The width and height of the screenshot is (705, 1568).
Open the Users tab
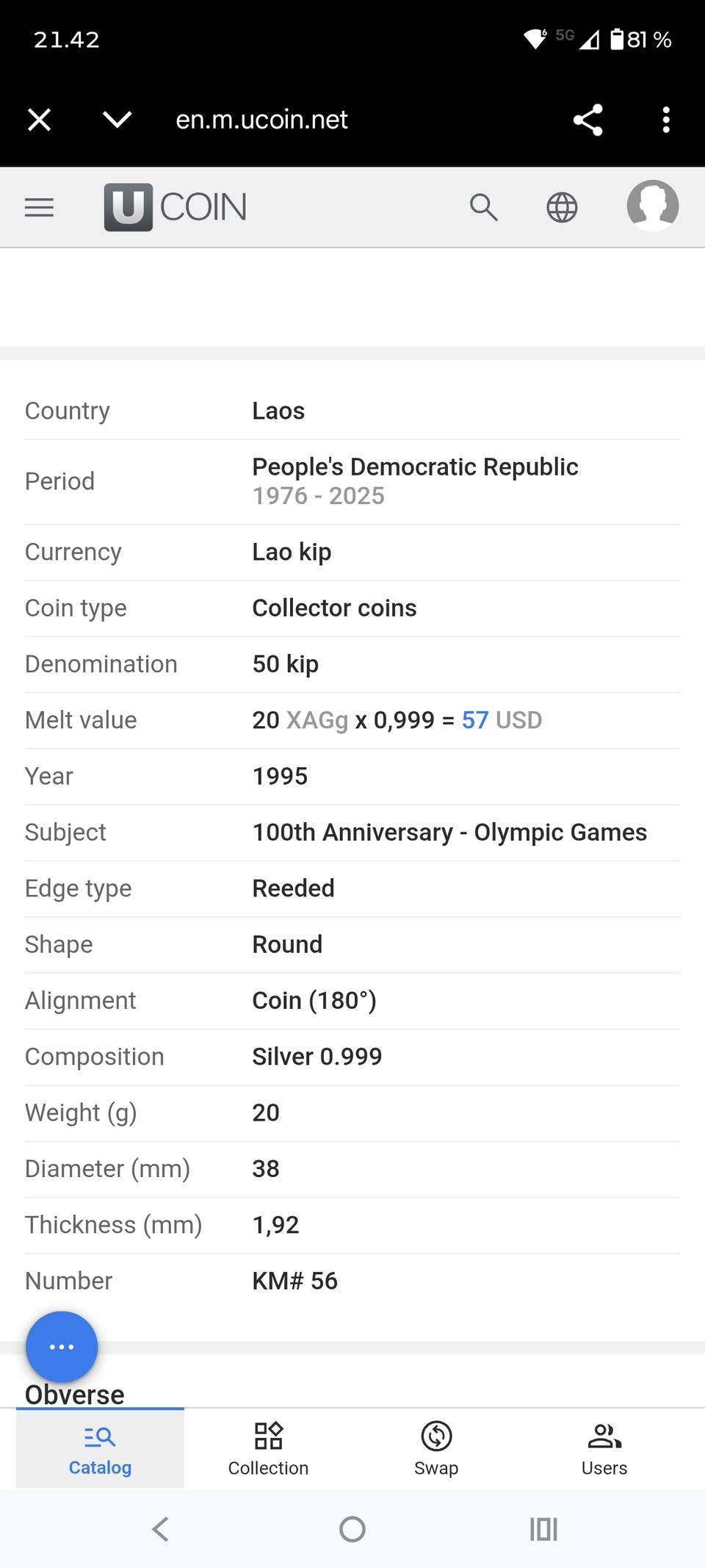(x=604, y=1449)
